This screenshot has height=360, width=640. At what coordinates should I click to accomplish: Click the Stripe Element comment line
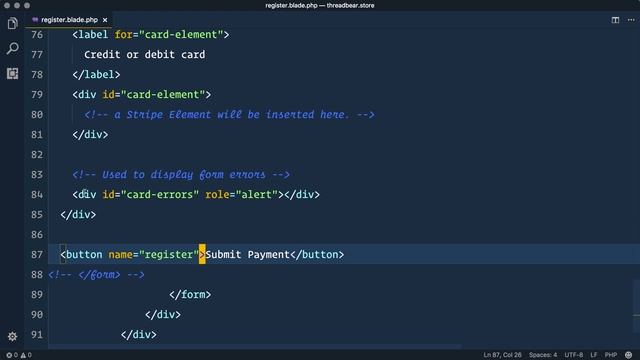pyautogui.click(x=229, y=115)
